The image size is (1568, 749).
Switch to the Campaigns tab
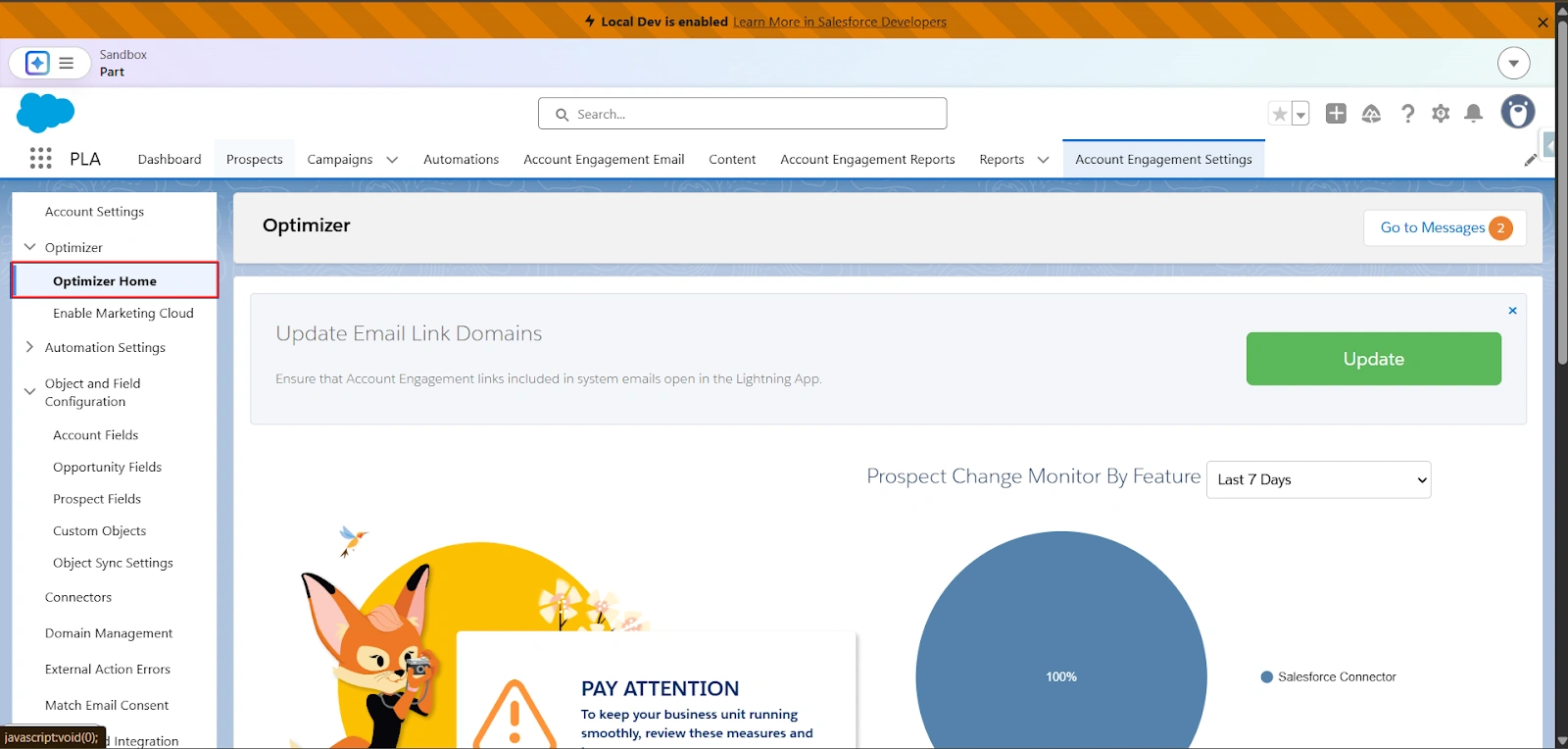click(x=340, y=159)
